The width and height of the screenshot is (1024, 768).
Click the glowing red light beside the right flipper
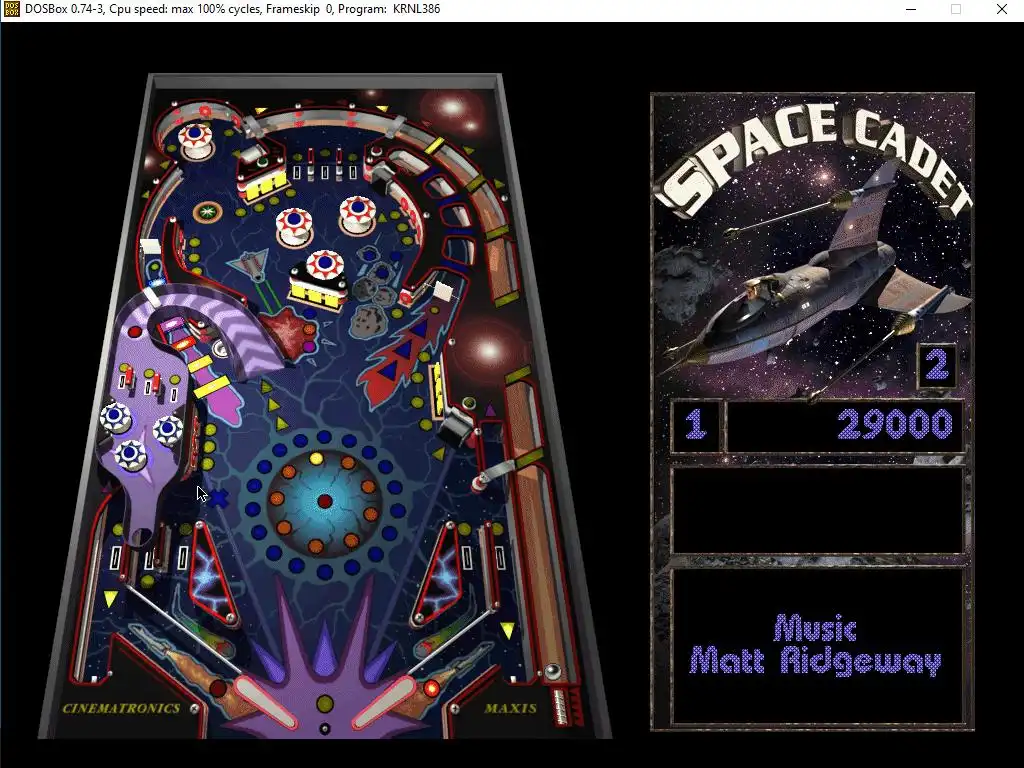click(431, 688)
